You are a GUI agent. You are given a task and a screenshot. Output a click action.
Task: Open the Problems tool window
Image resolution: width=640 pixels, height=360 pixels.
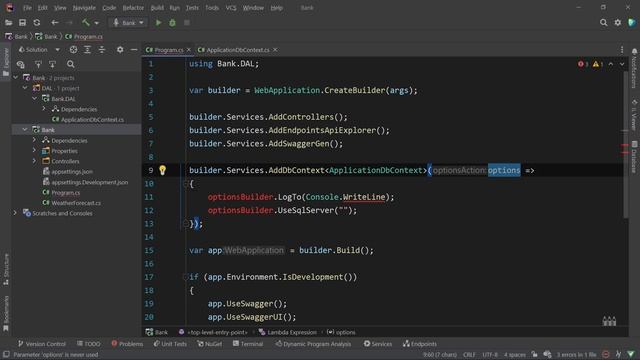[x=127, y=344]
